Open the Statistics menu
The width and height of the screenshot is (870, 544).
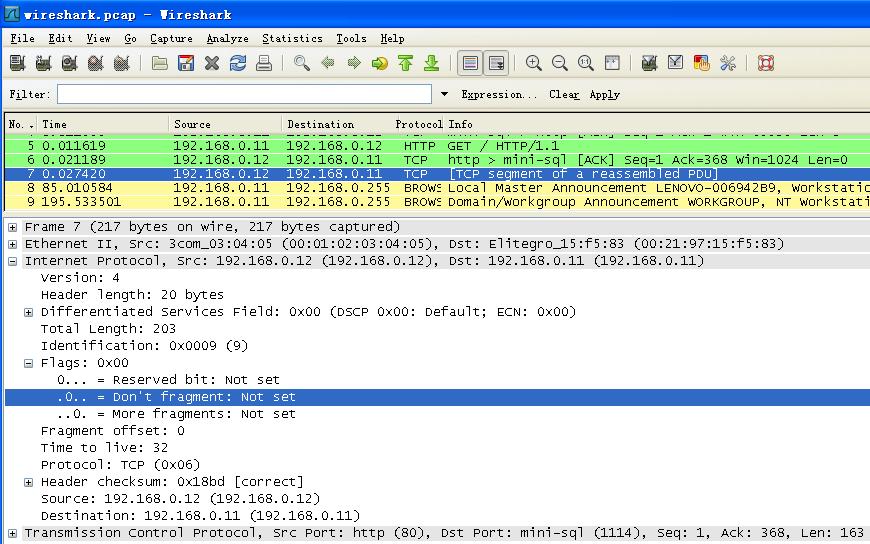pos(292,38)
